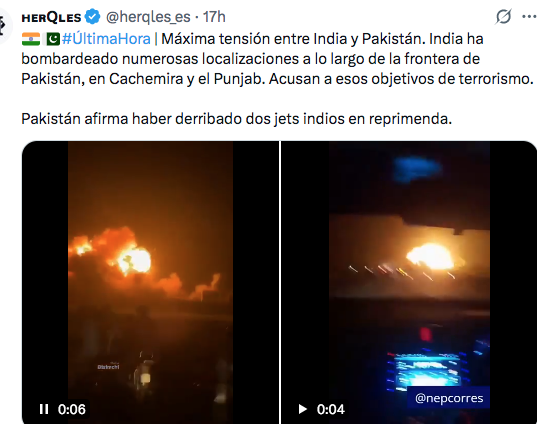
Task: Click the herQles avatar picture
Action: [x=5, y=25]
